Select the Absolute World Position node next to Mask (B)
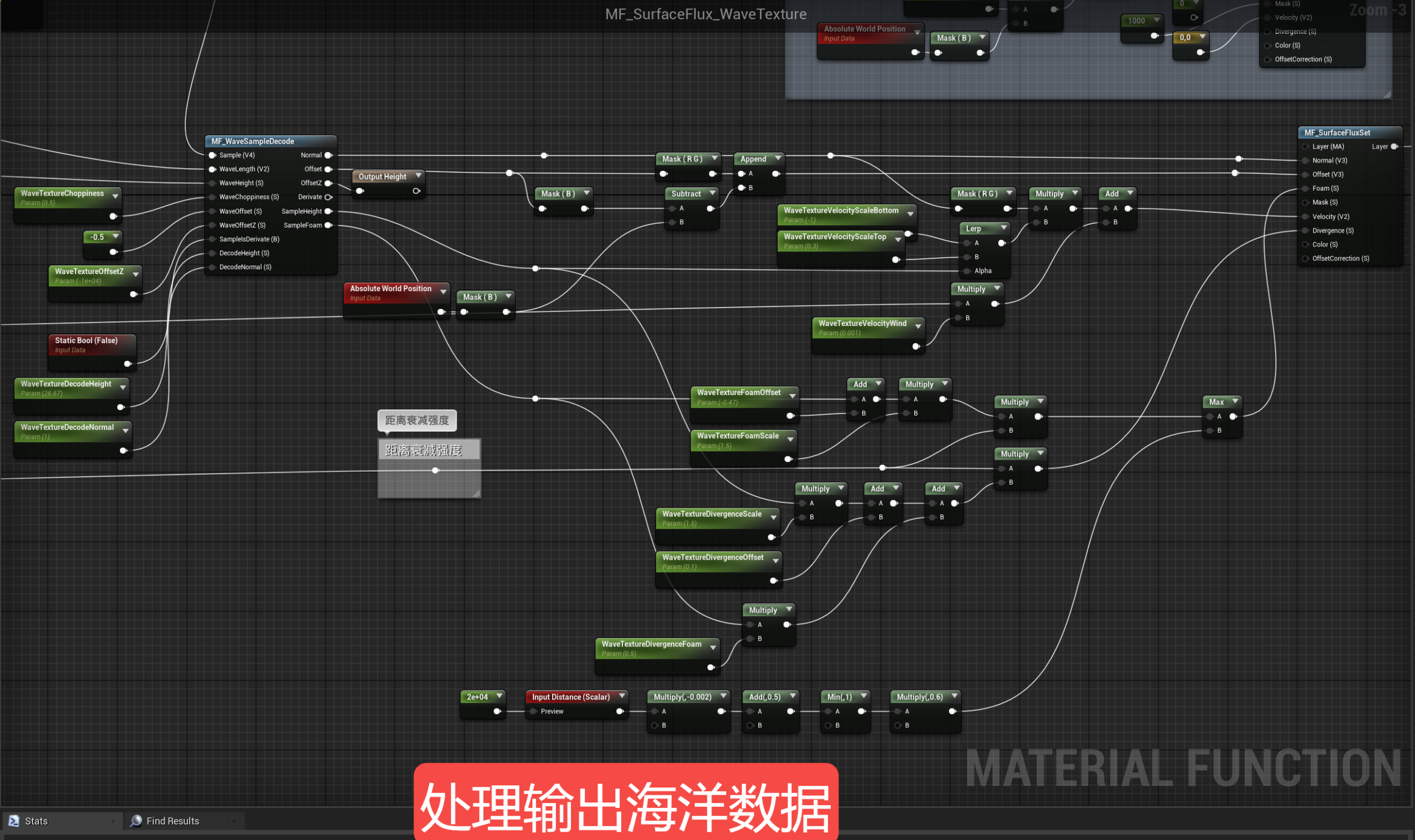This screenshot has height=840, width=1415. pos(391,288)
